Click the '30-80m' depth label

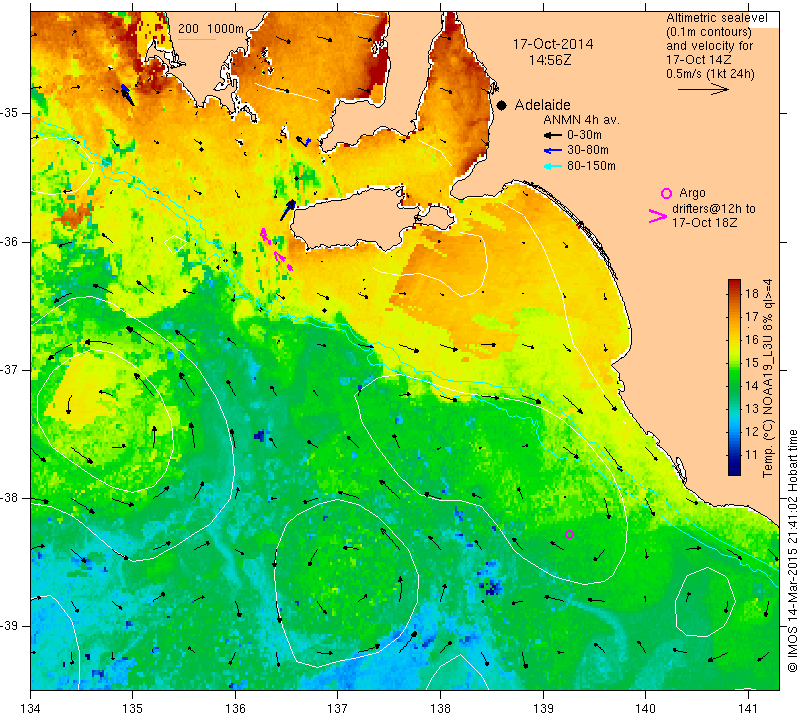588,150
